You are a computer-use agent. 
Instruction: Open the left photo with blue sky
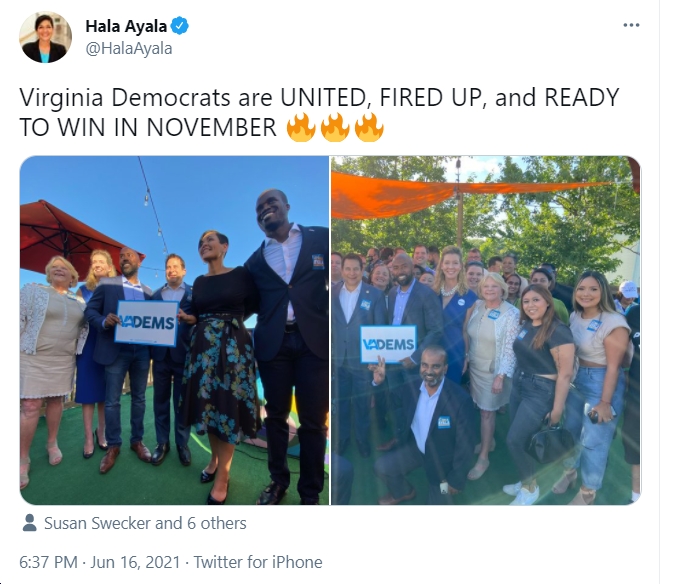174,330
